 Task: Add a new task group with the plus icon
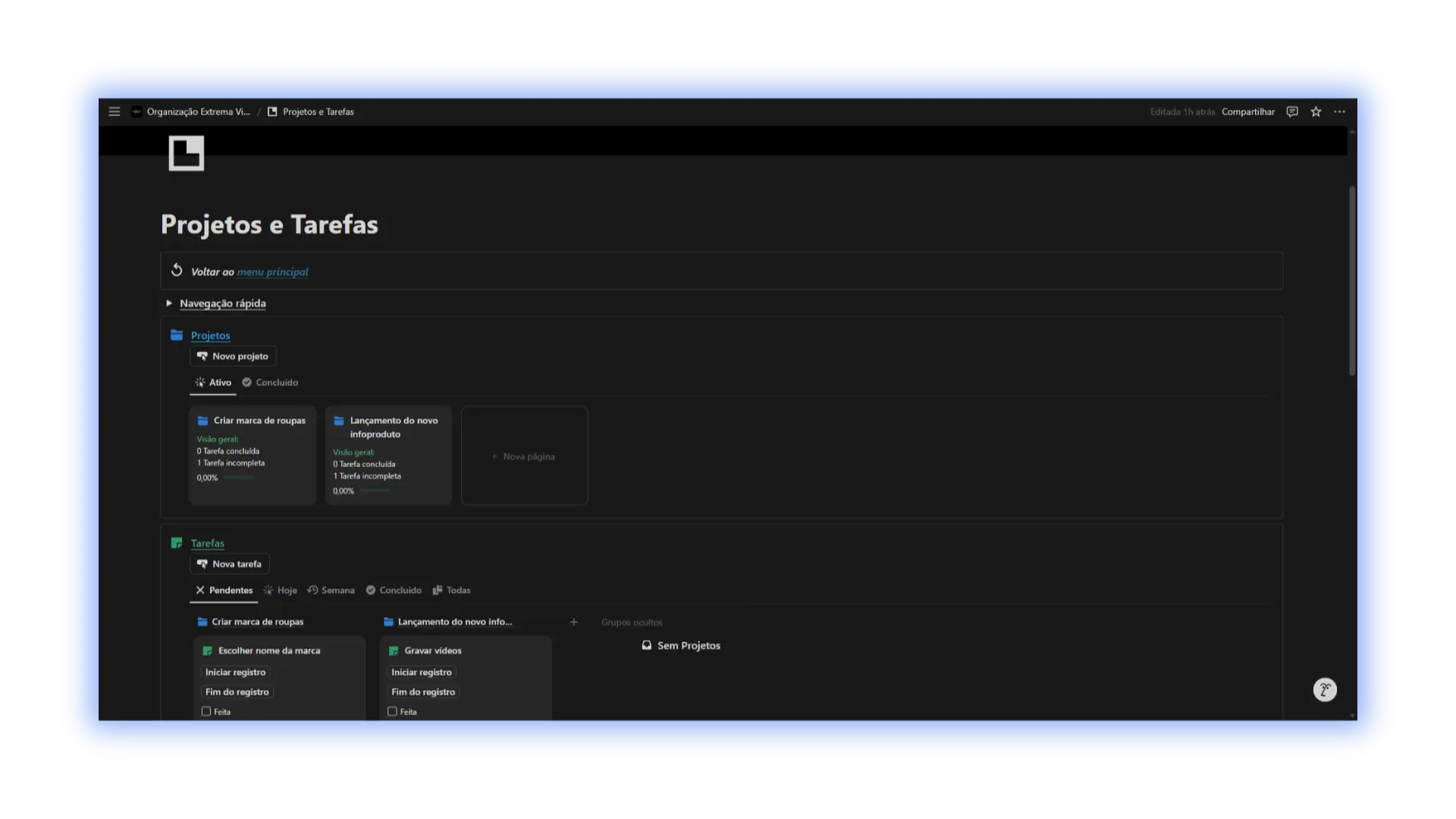click(574, 622)
